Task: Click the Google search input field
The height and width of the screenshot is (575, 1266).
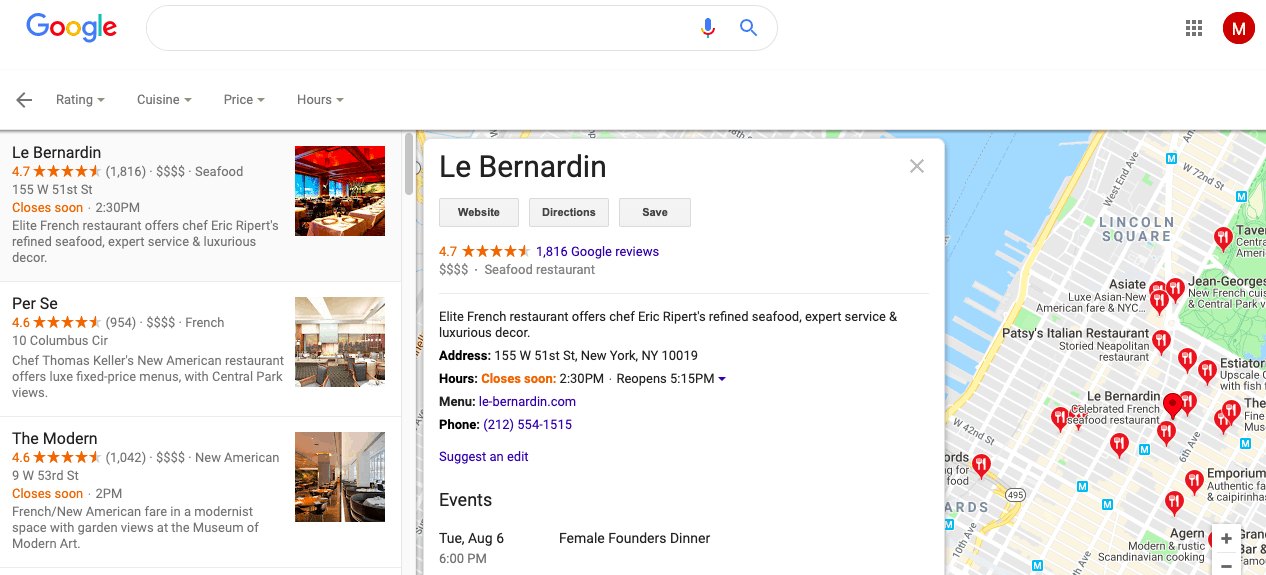Action: coord(420,28)
